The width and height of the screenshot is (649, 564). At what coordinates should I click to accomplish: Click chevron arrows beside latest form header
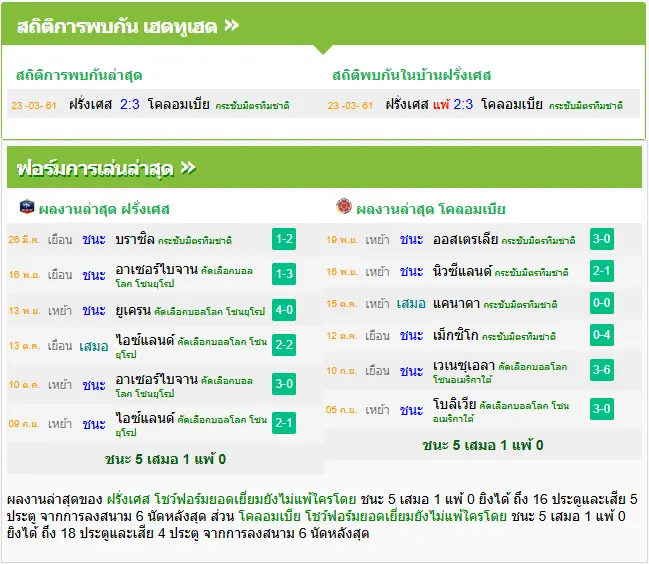tap(188, 168)
